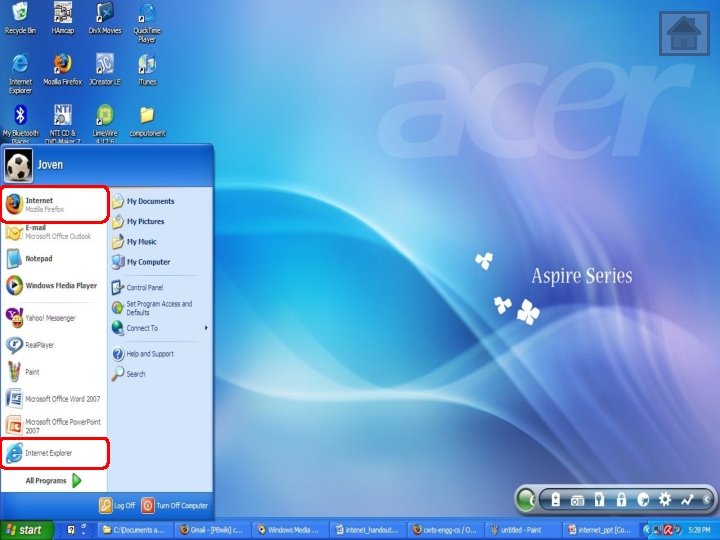
Task: Open the JCreator LE desktop shortcut
Action: click(105, 70)
